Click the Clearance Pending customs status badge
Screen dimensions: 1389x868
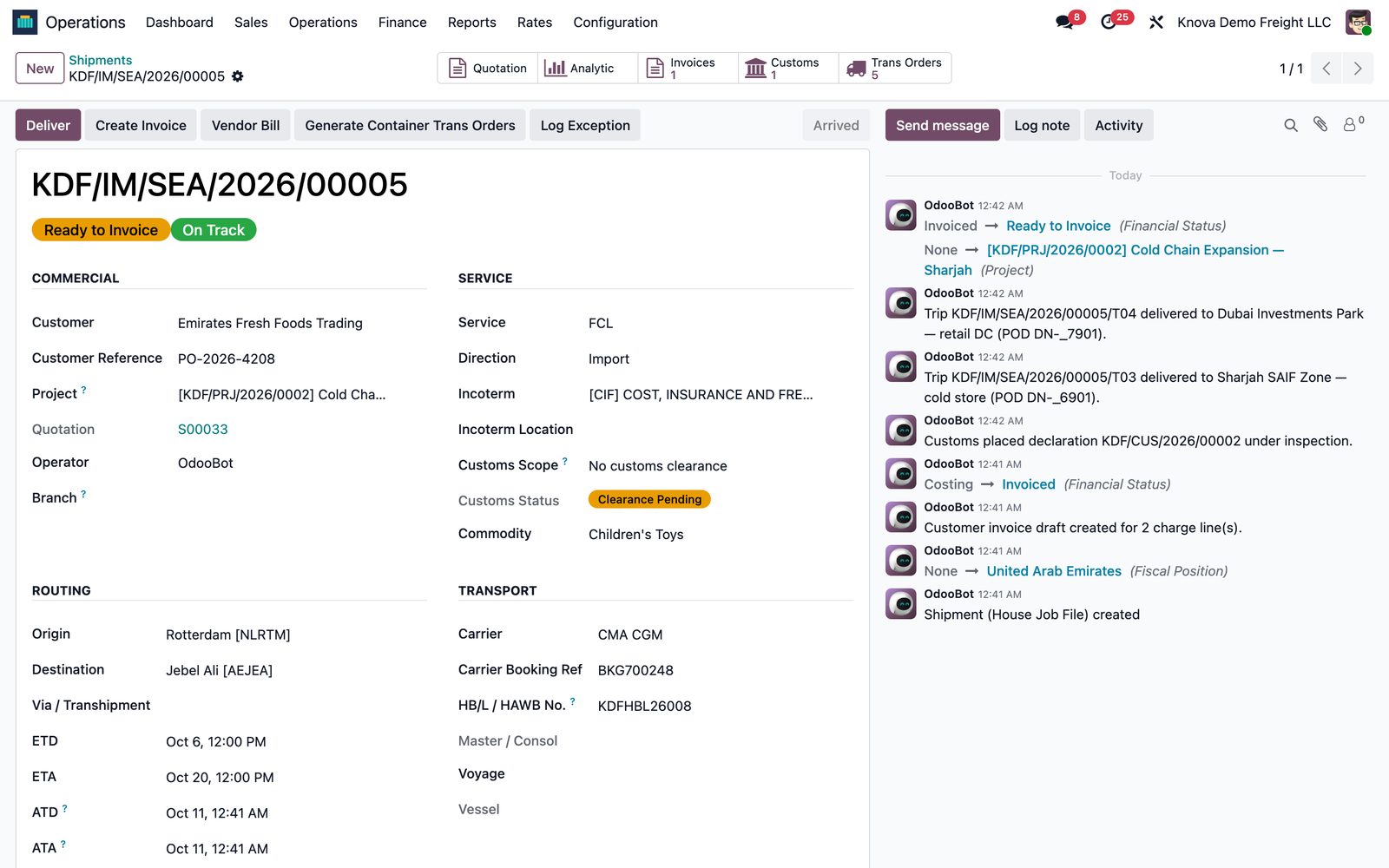649,499
